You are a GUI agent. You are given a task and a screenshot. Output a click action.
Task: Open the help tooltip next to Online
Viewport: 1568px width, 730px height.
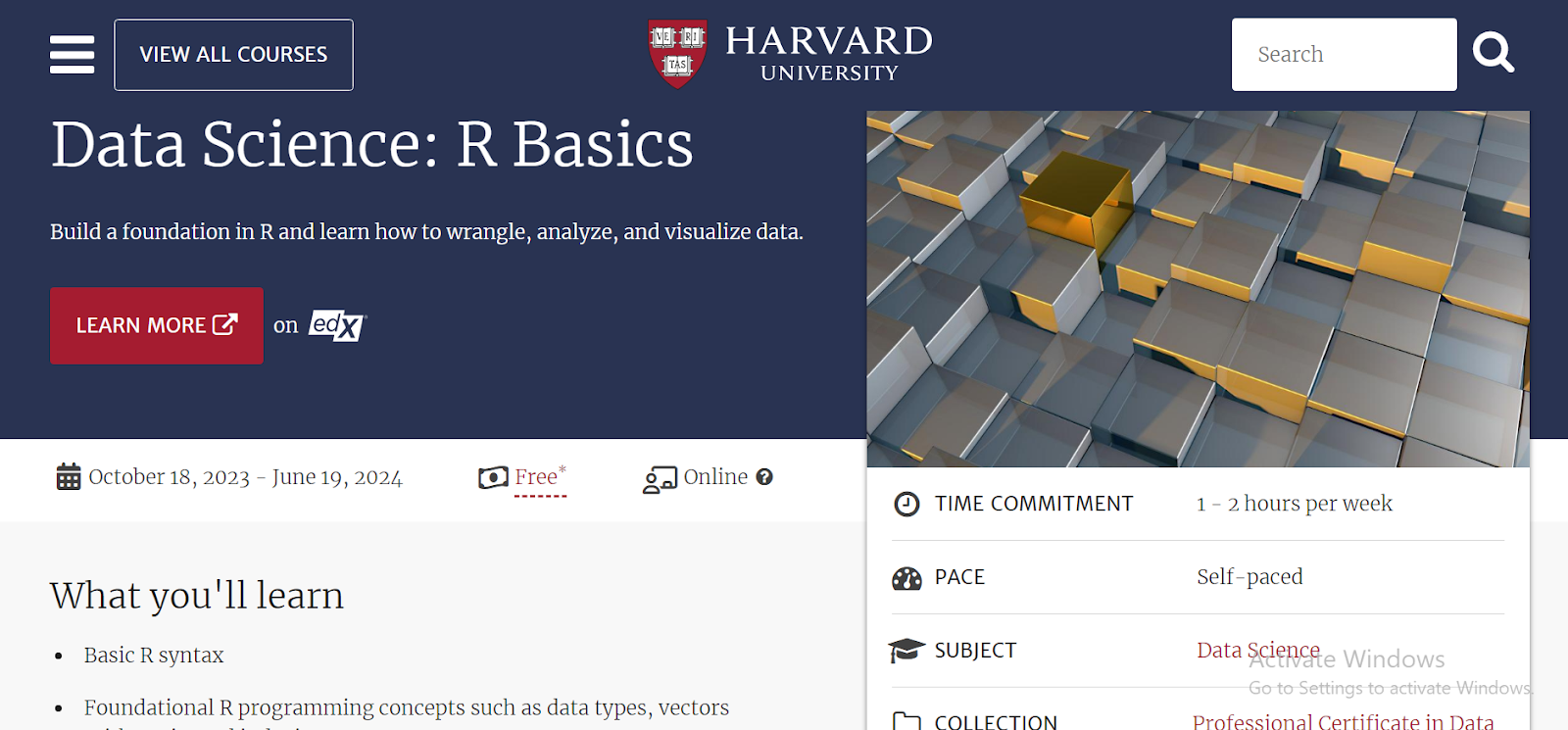tap(765, 477)
